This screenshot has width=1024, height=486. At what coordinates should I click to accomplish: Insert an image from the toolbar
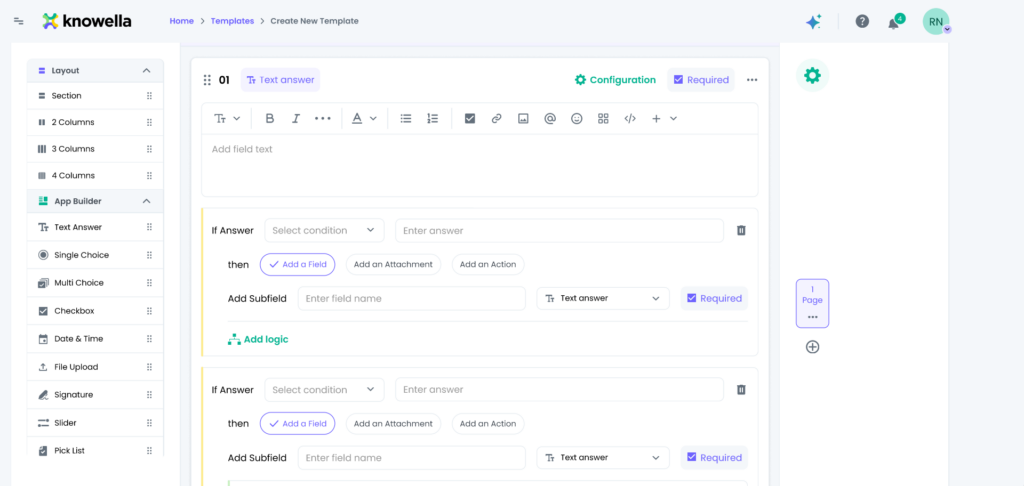pyautogui.click(x=523, y=118)
